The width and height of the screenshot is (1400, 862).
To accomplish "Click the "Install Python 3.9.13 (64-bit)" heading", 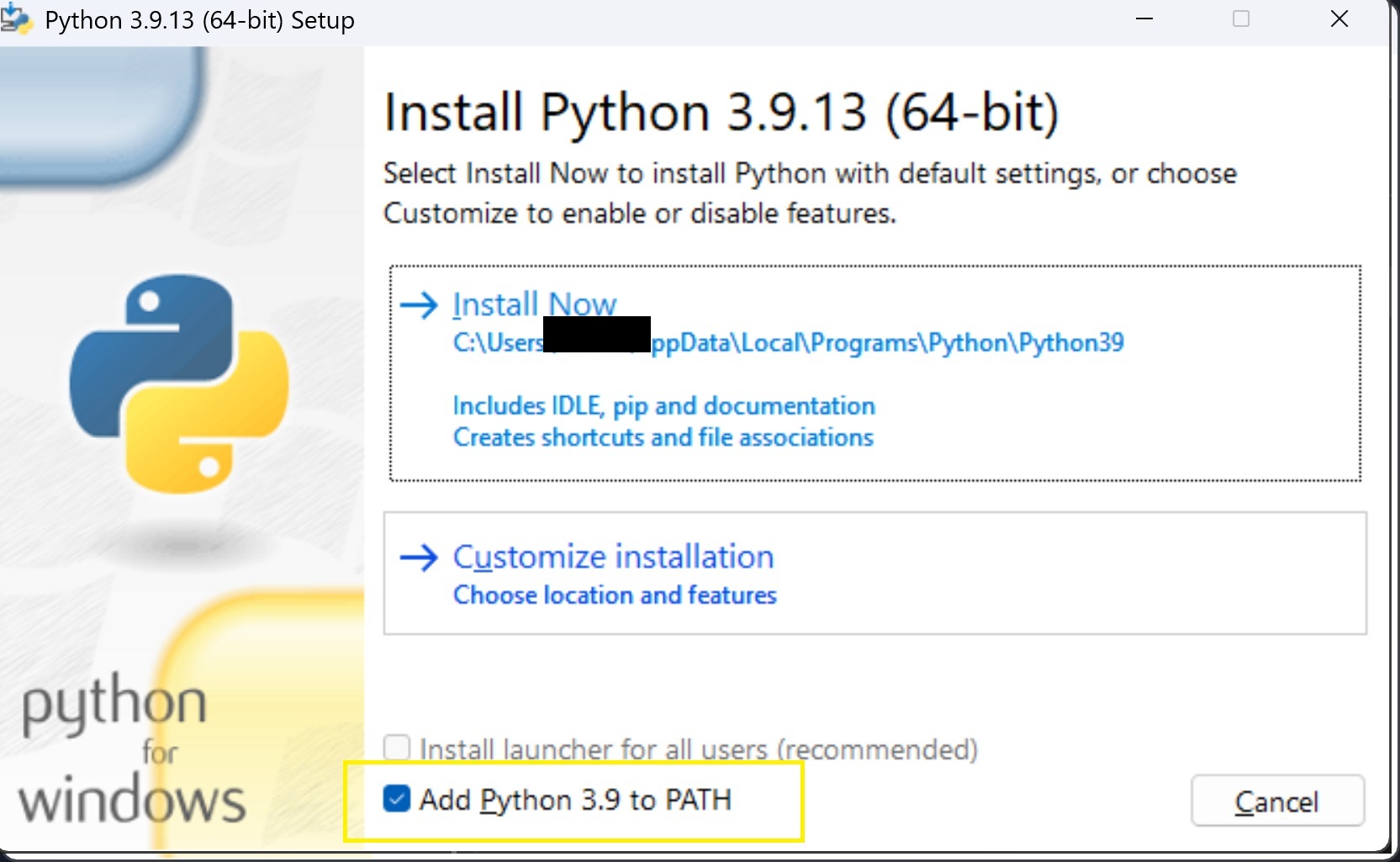I will (x=721, y=113).
